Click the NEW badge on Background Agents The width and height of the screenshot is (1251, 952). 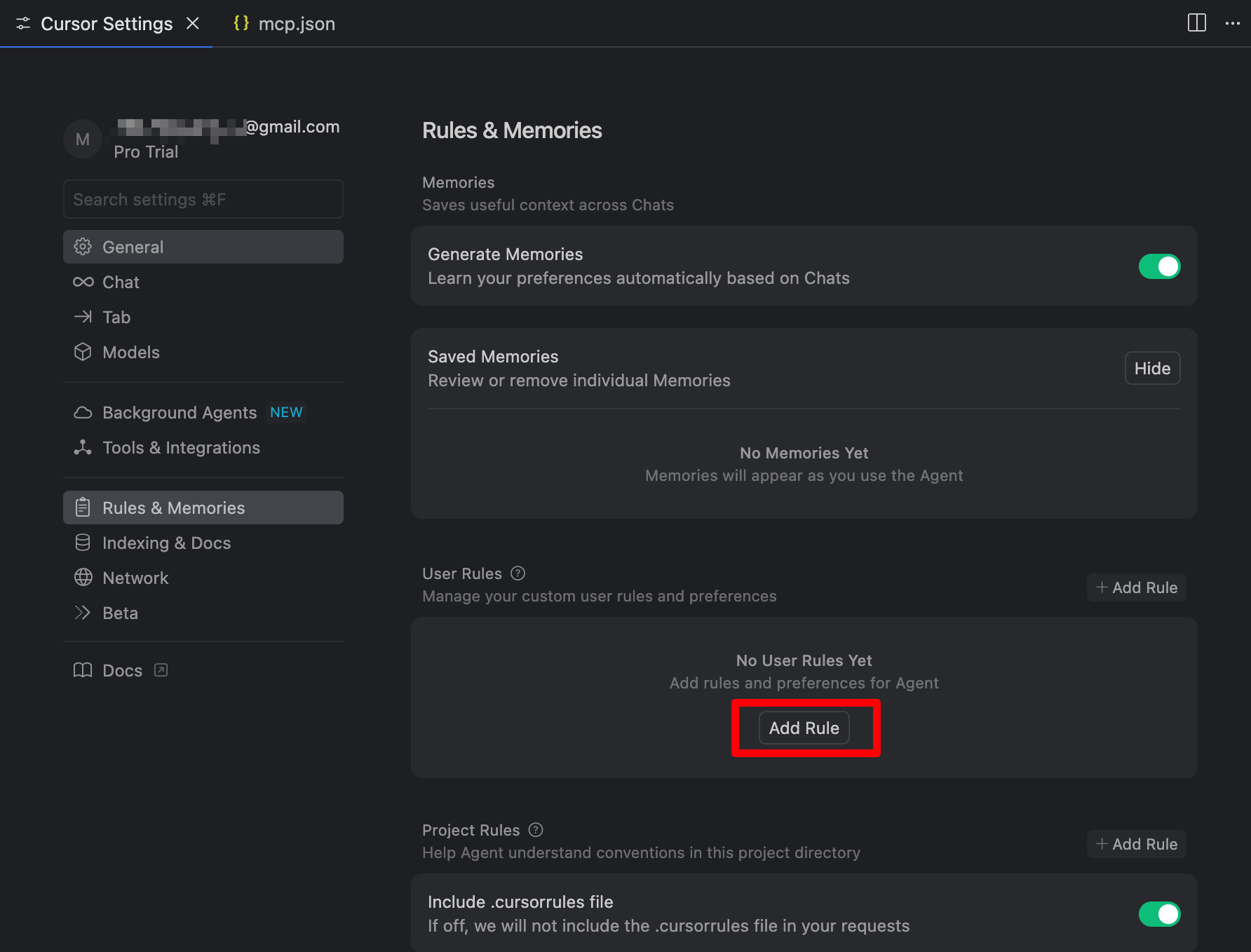(x=286, y=412)
